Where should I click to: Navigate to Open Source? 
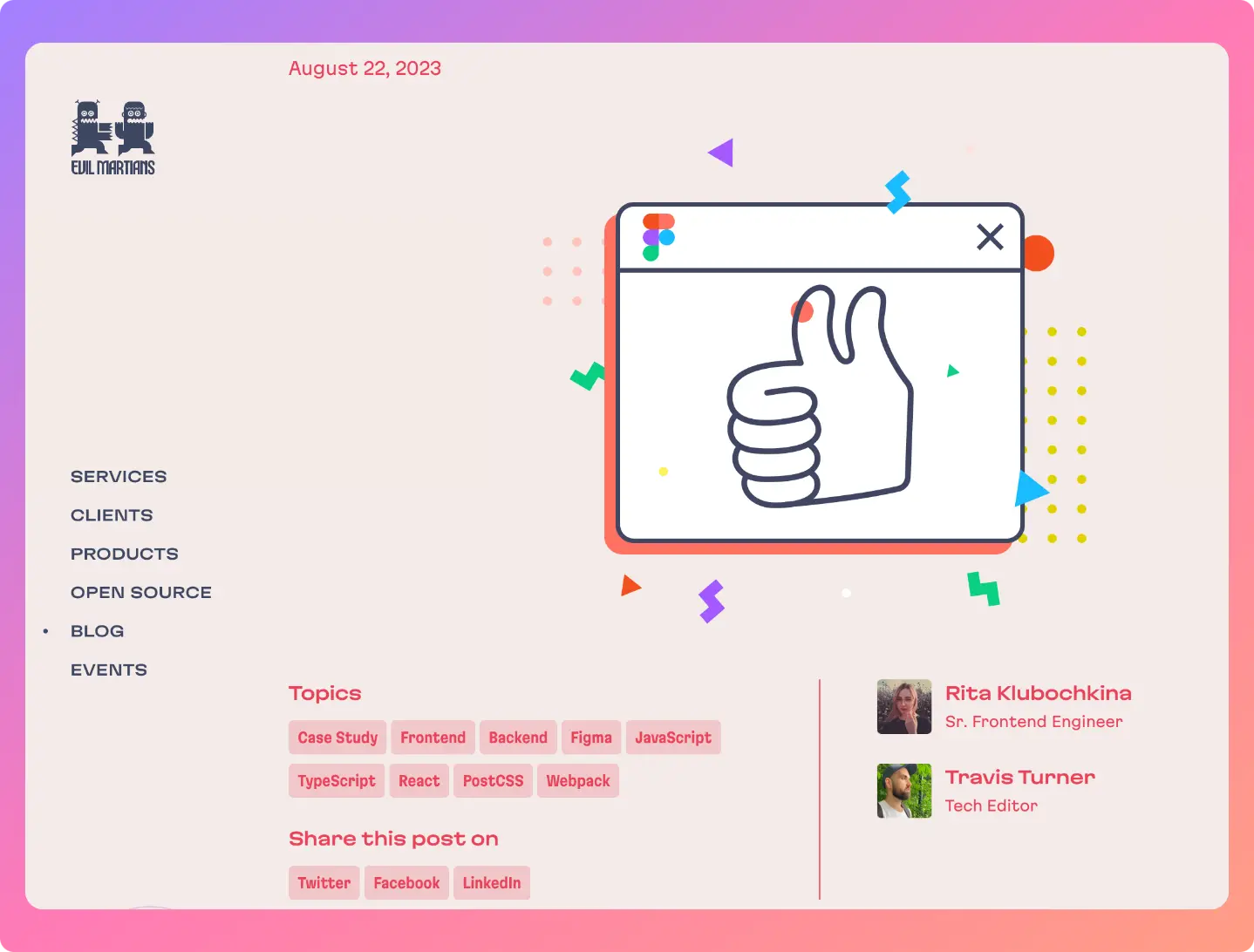[141, 593]
